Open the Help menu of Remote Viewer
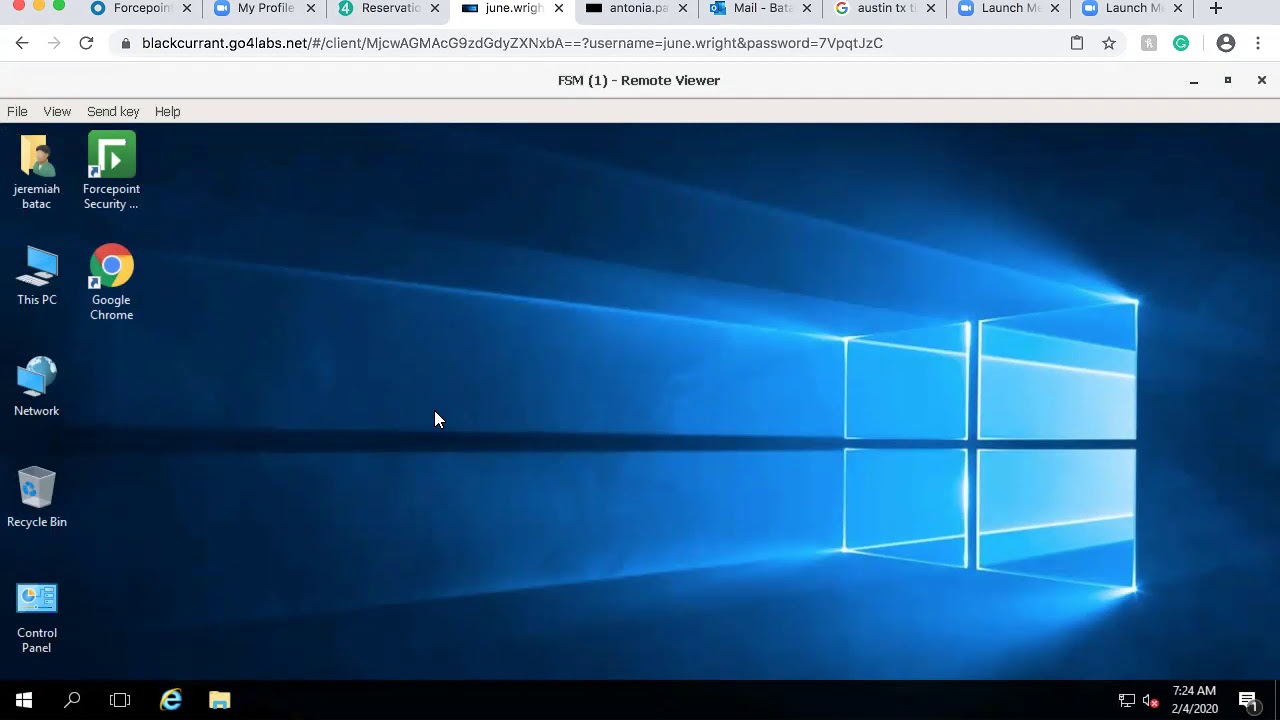 click(x=168, y=111)
